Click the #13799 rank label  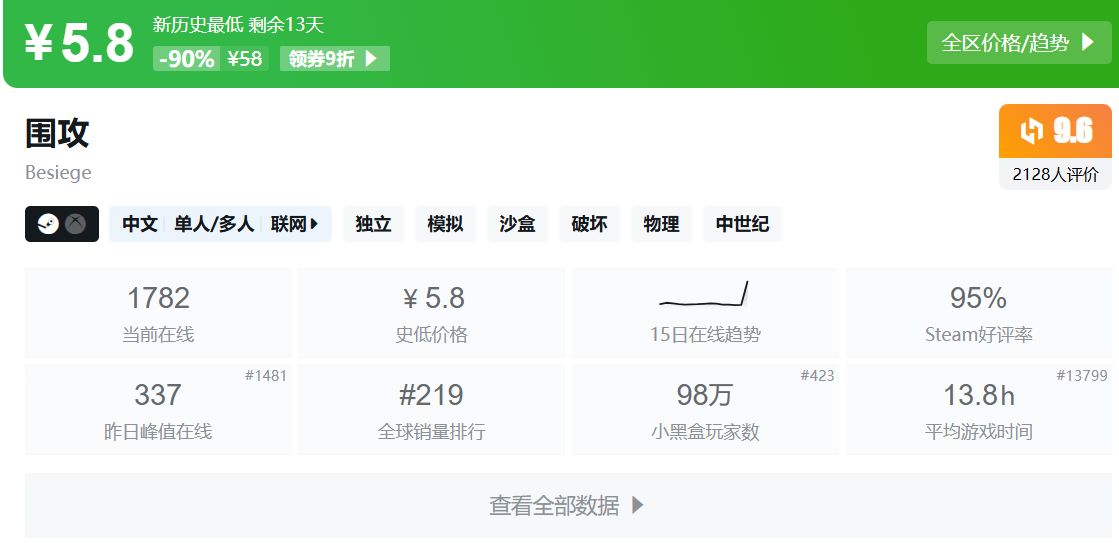(1082, 375)
